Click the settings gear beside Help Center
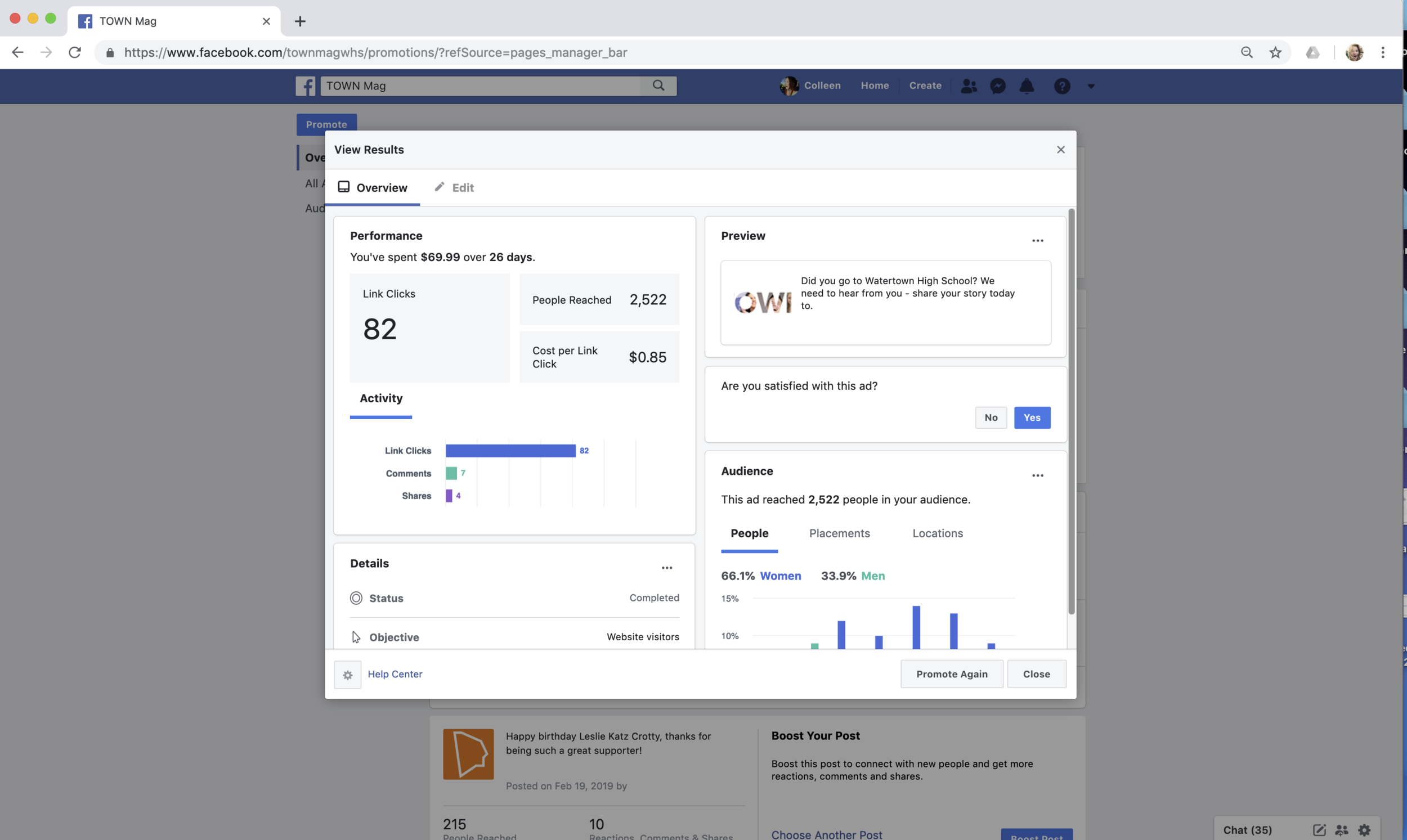 [x=348, y=674]
